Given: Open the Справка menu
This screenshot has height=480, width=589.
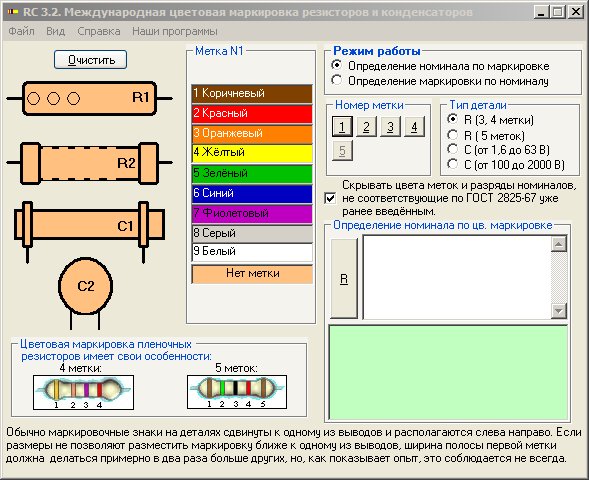Looking at the screenshot, I should [99, 31].
